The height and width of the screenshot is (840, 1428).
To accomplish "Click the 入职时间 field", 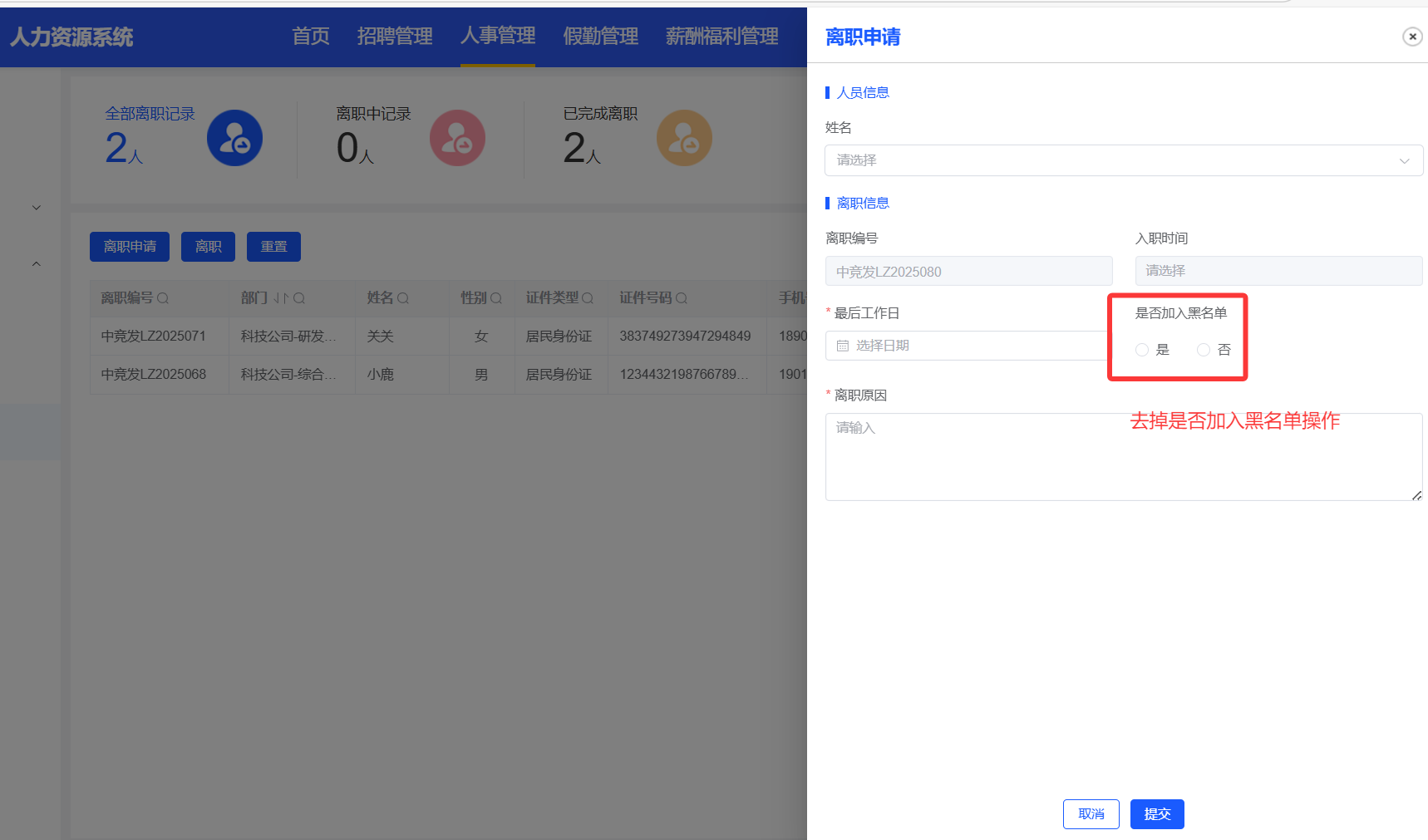I will click(1278, 271).
